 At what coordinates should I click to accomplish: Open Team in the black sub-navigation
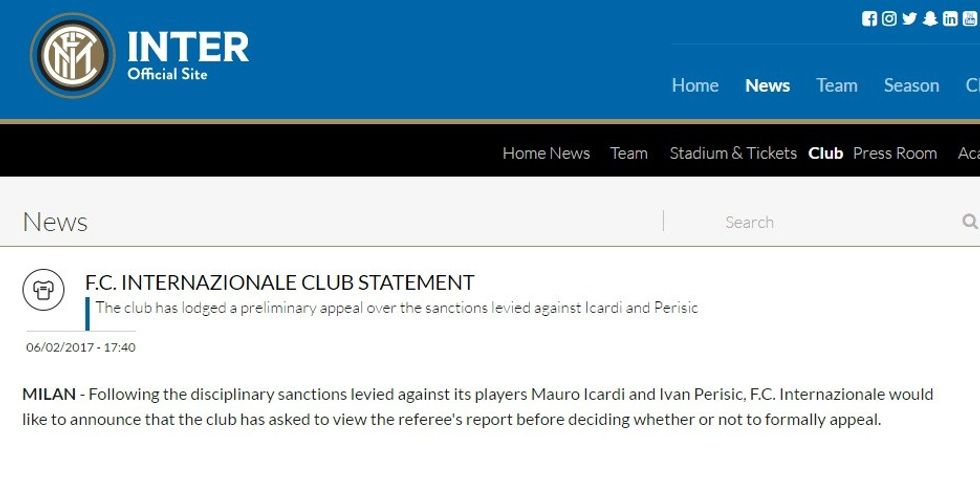point(629,153)
